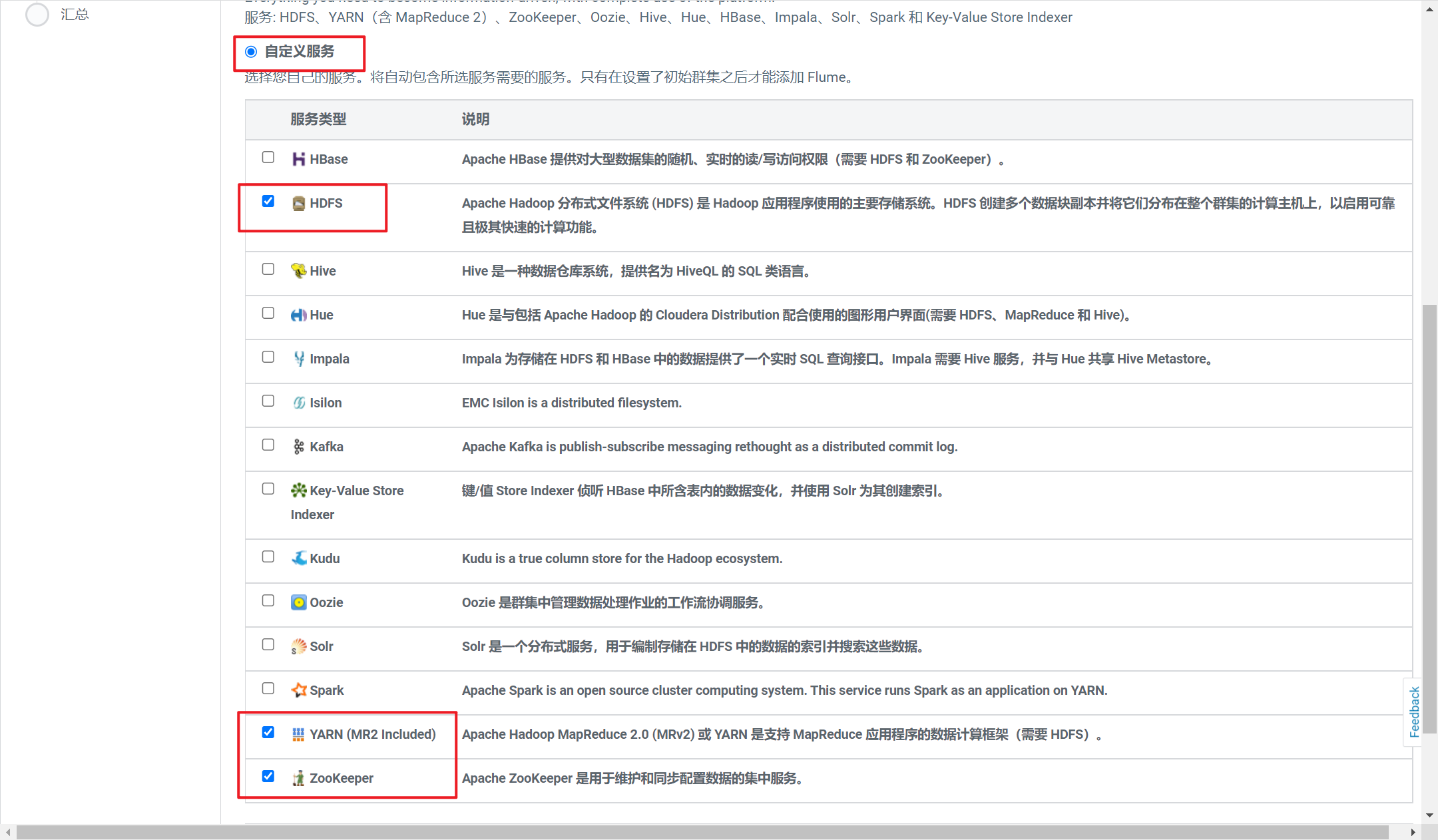Viewport: 1438px width, 840px height.
Task: Click the Hue service icon
Action: 298,315
